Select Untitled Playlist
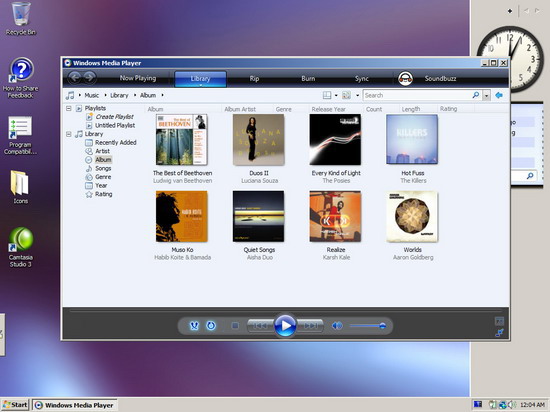Image resolution: width=550 pixels, height=412 pixels. pos(115,125)
